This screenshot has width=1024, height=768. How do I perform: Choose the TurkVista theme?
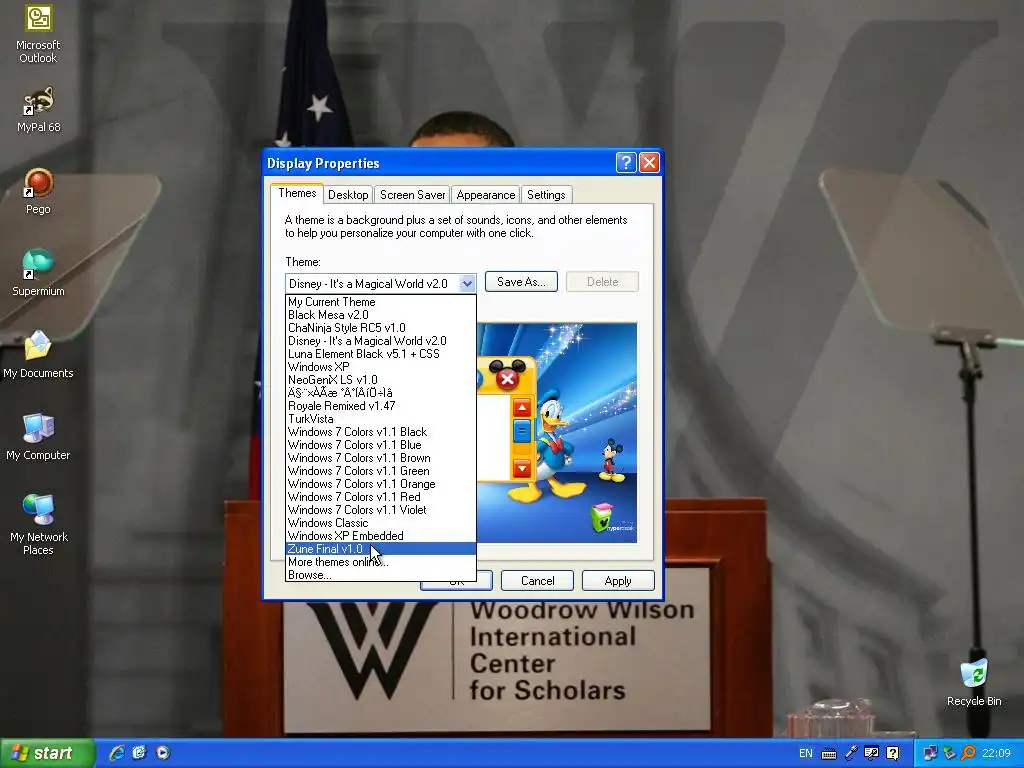381,419
